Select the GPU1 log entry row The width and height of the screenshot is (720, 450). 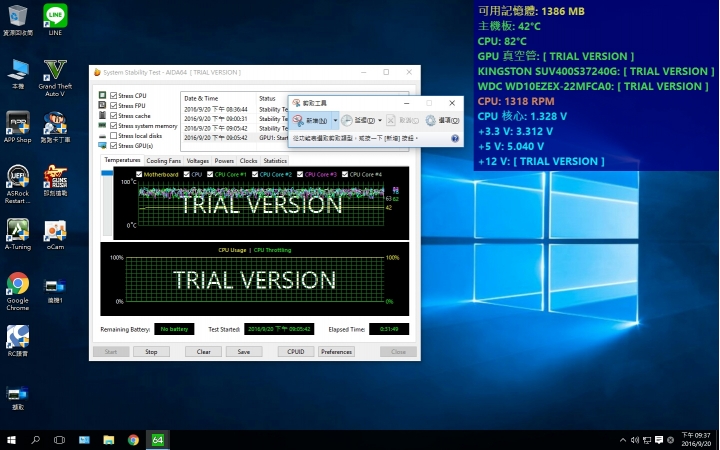pos(235,138)
